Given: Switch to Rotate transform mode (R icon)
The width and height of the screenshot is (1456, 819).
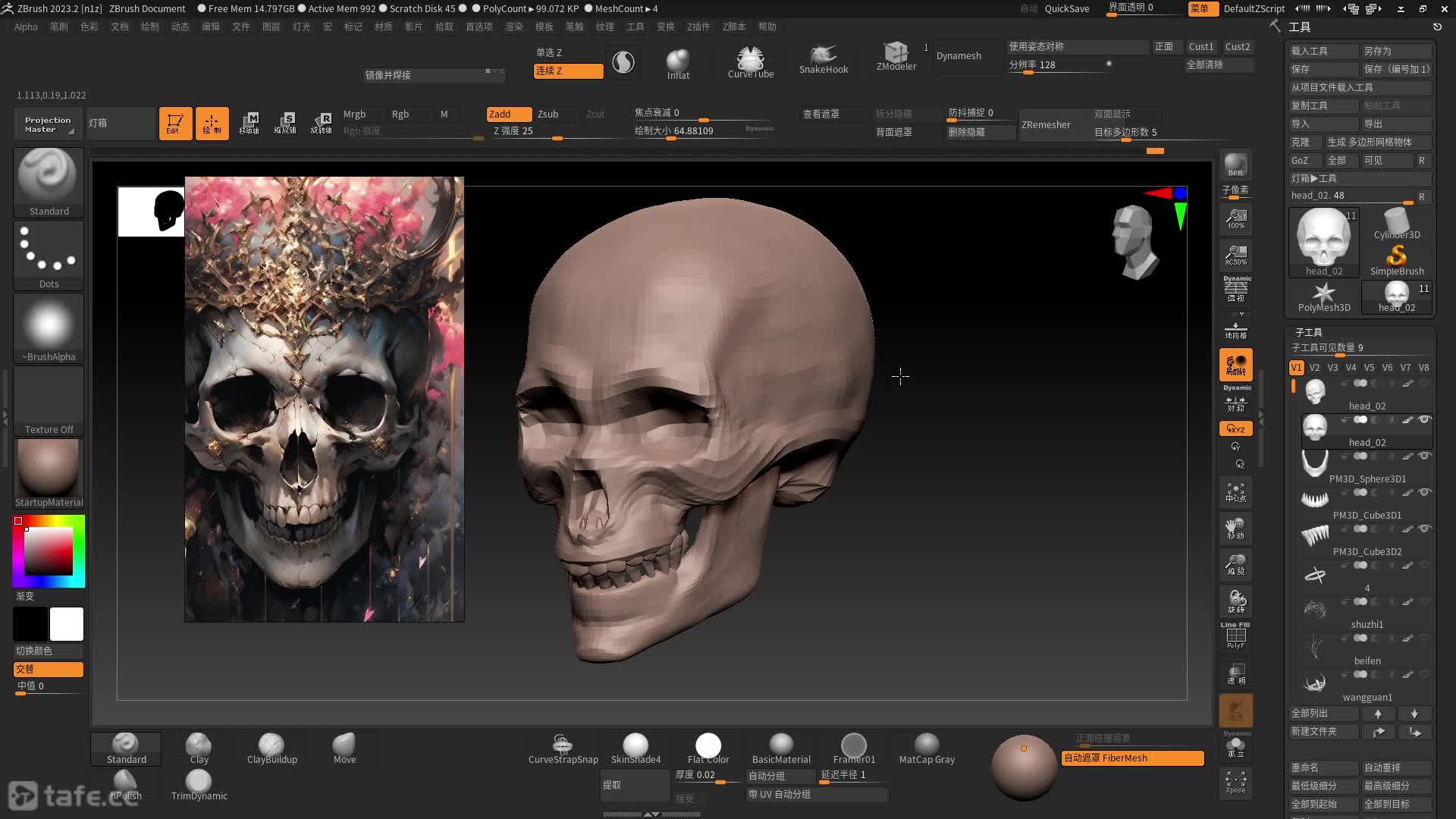Looking at the screenshot, I should 322,123.
